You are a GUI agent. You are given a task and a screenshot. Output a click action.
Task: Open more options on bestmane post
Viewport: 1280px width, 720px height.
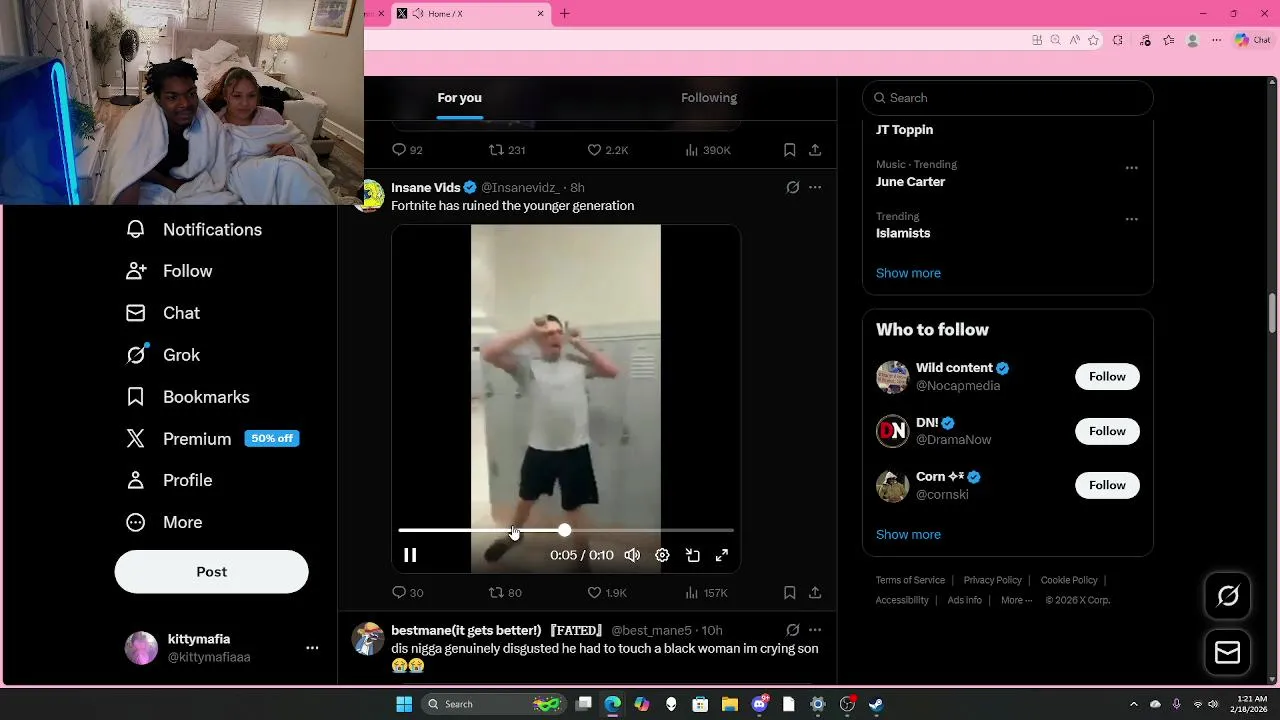tap(815, 630)
